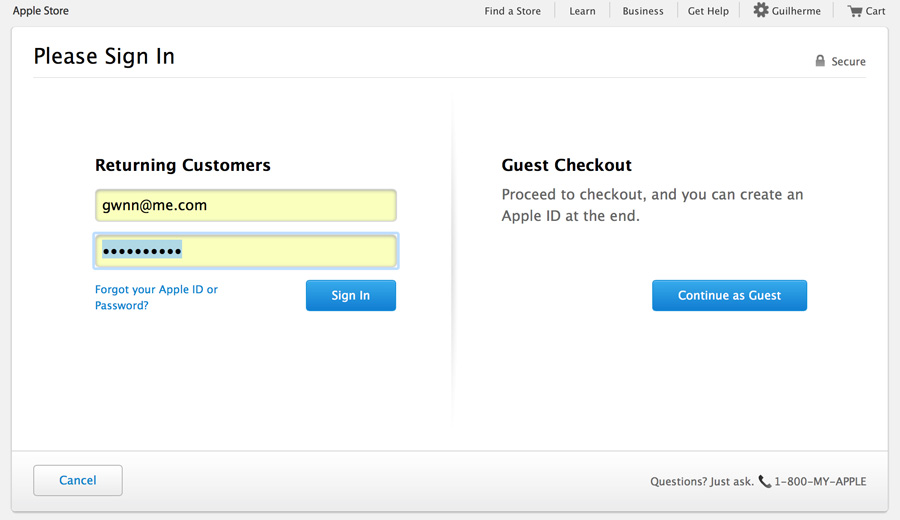Image resolution: width=900 pixels, height=520 pixels.
Task: Select Business in the top navigation
Action: click(643, 11)
